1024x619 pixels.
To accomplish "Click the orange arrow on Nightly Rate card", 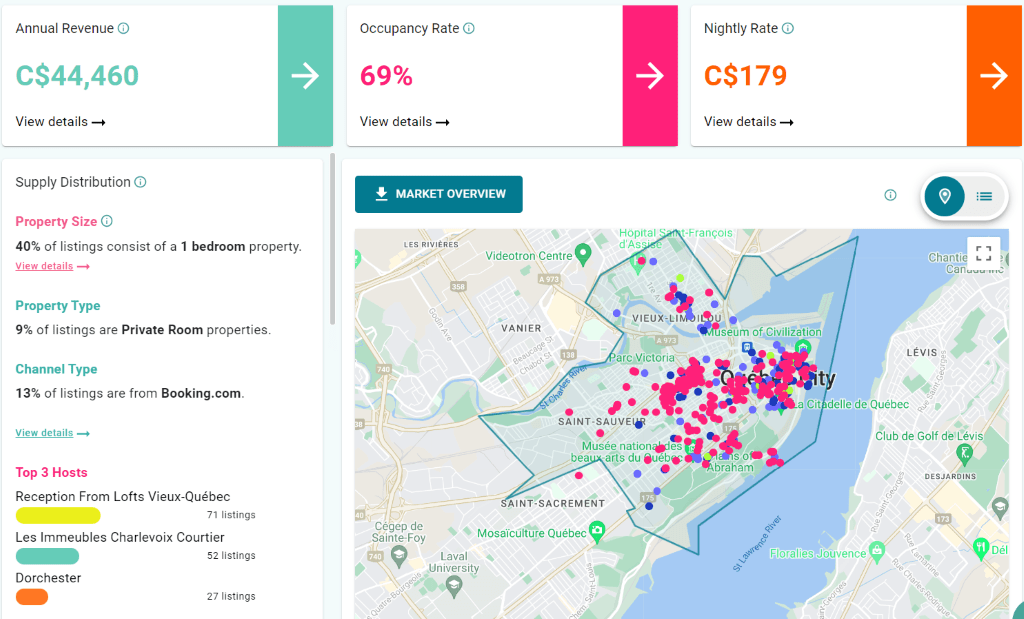I will [x=994, y=75].
